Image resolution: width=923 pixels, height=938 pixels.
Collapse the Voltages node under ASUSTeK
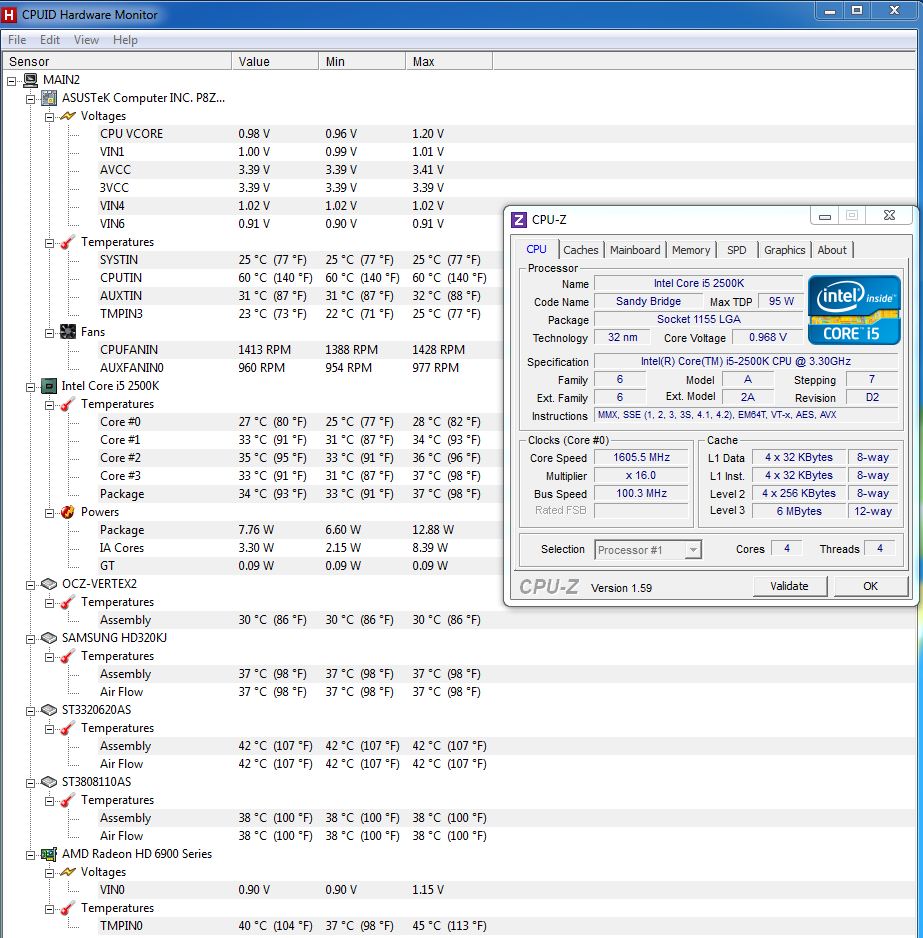point(50,116)
